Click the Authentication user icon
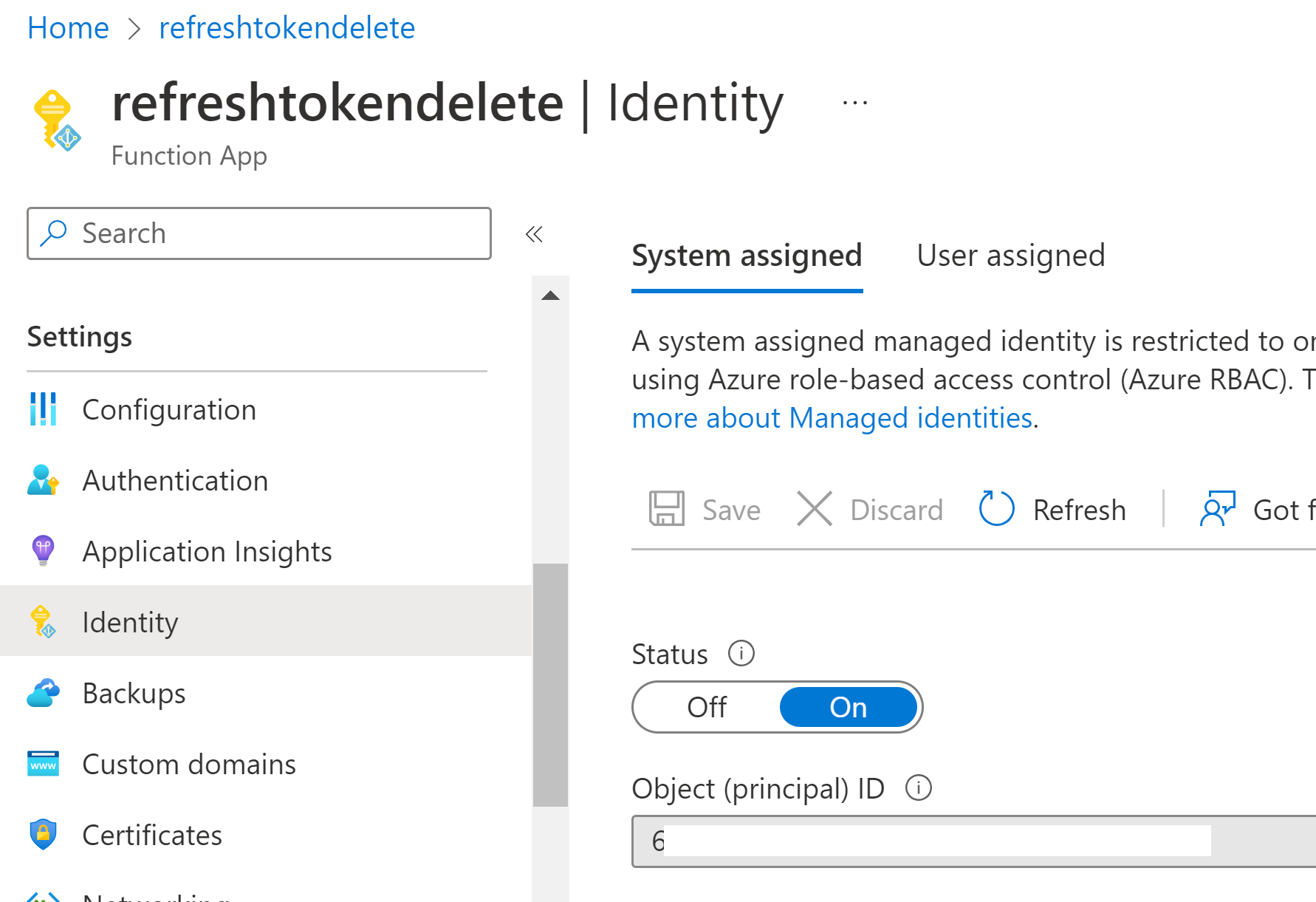1316x902 pixels. pyautogui.click(x=43, y=480)
